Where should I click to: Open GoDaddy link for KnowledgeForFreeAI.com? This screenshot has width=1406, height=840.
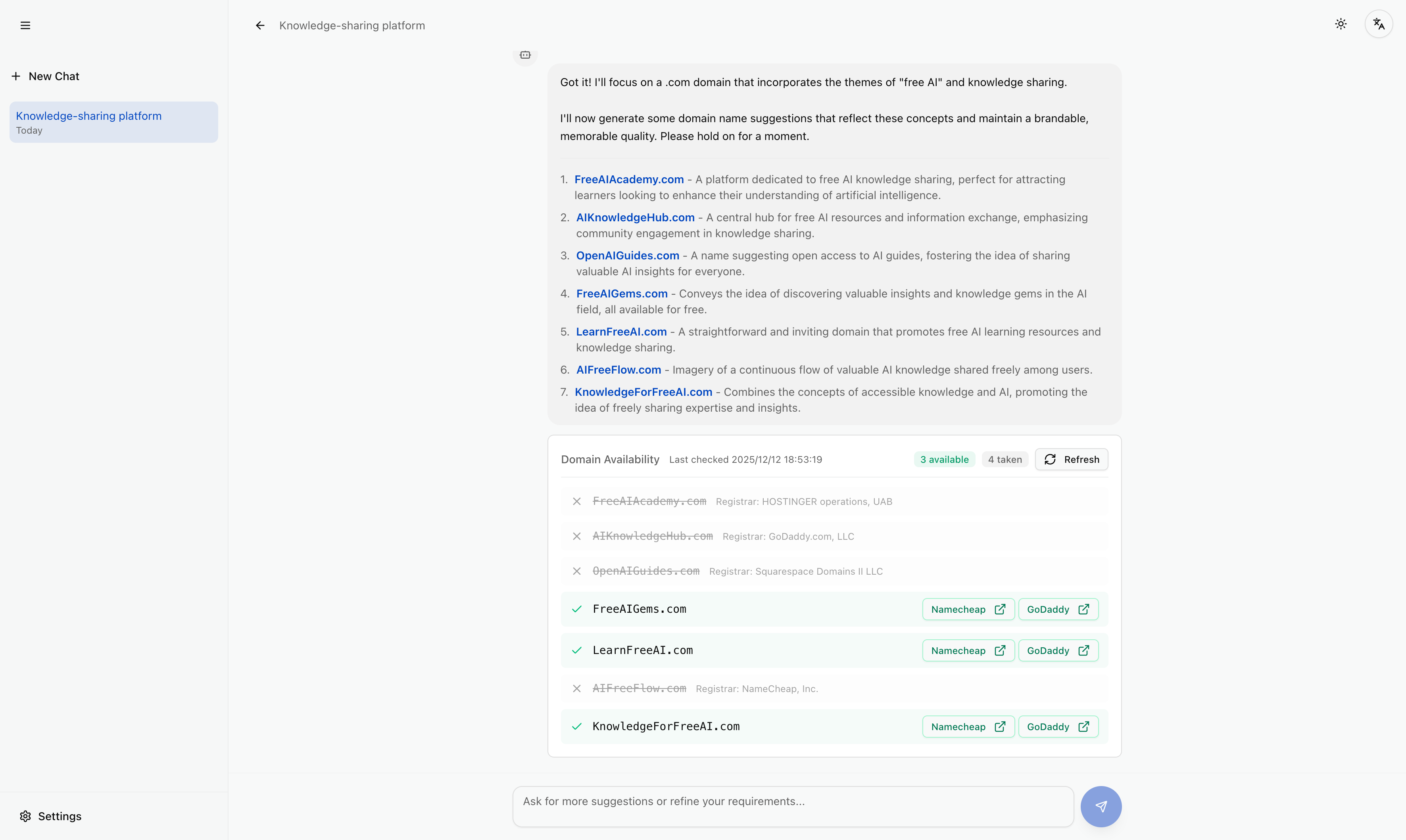[x=1058, y=726]
